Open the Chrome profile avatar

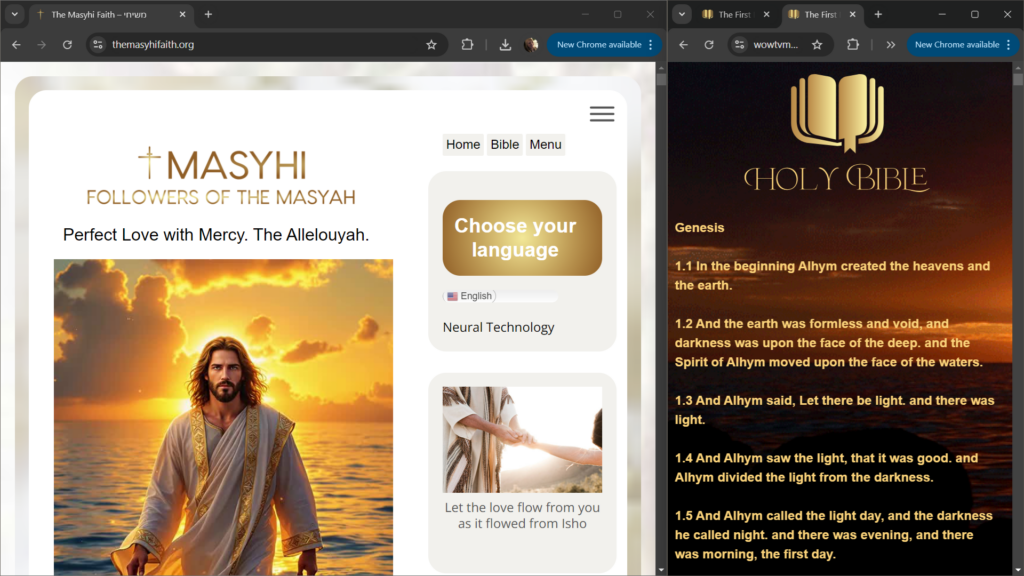[531, 44]
